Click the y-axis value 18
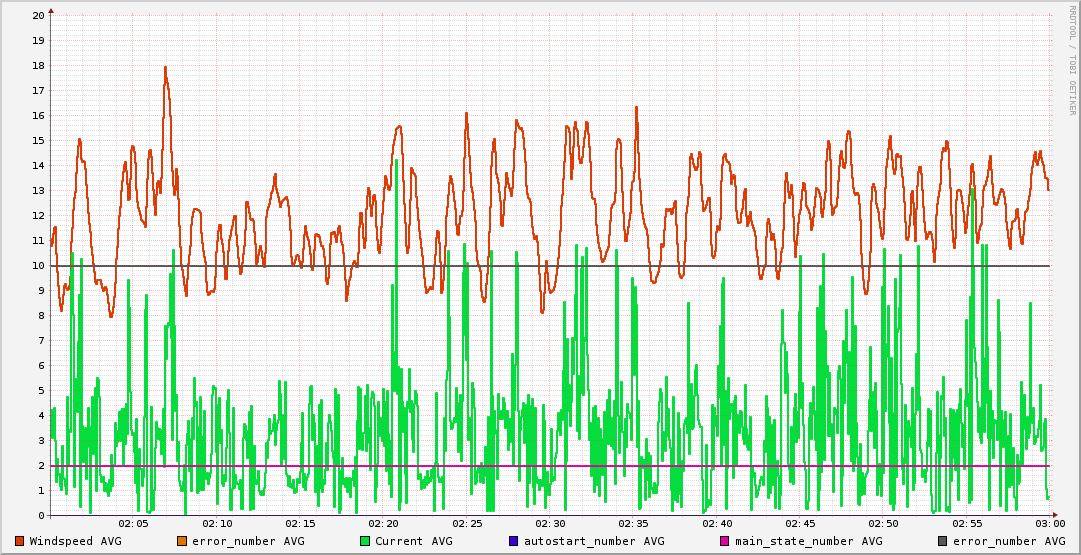Viewport: 1081px width, 555px height. pos(39,65)
